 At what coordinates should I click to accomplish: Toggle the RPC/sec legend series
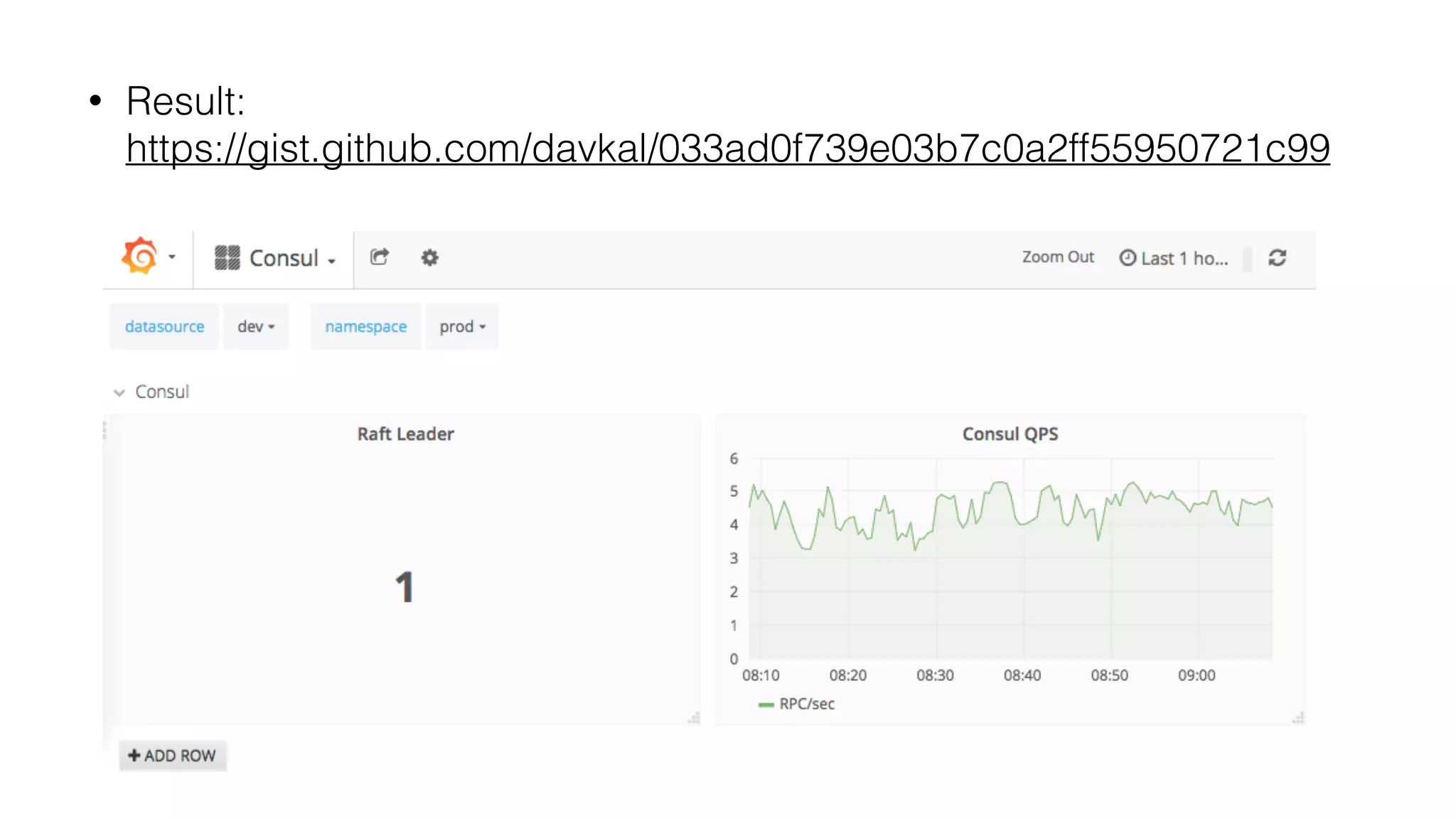tap(807, 704)
